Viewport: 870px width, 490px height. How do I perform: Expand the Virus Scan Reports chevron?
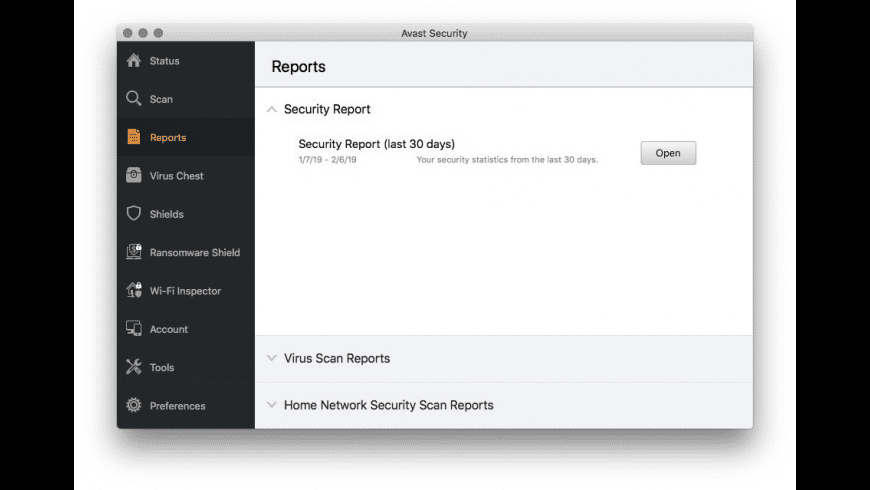[271, 358]
